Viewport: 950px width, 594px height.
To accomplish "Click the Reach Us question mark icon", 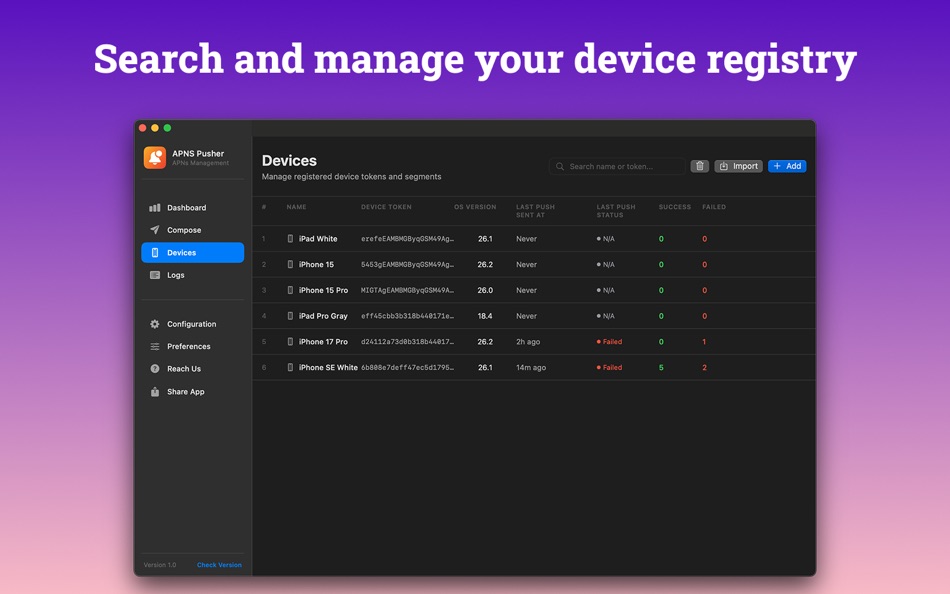I will (154, 369).
